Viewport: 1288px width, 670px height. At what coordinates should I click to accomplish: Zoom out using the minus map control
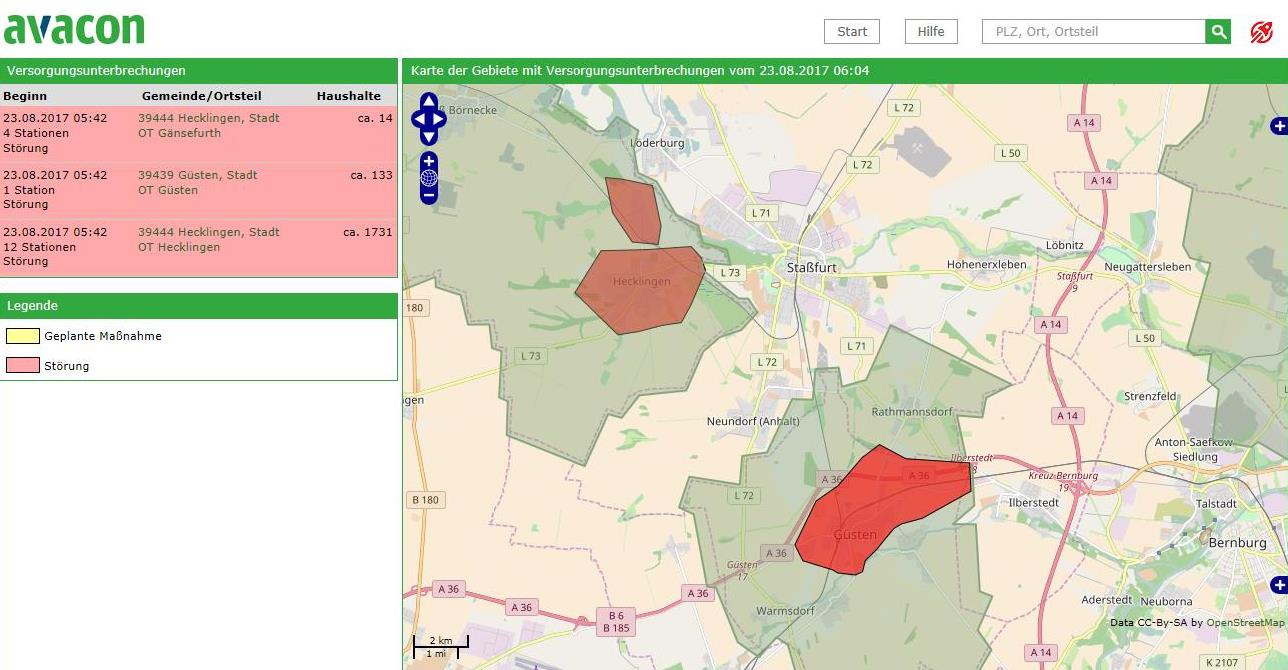[429, 196]
